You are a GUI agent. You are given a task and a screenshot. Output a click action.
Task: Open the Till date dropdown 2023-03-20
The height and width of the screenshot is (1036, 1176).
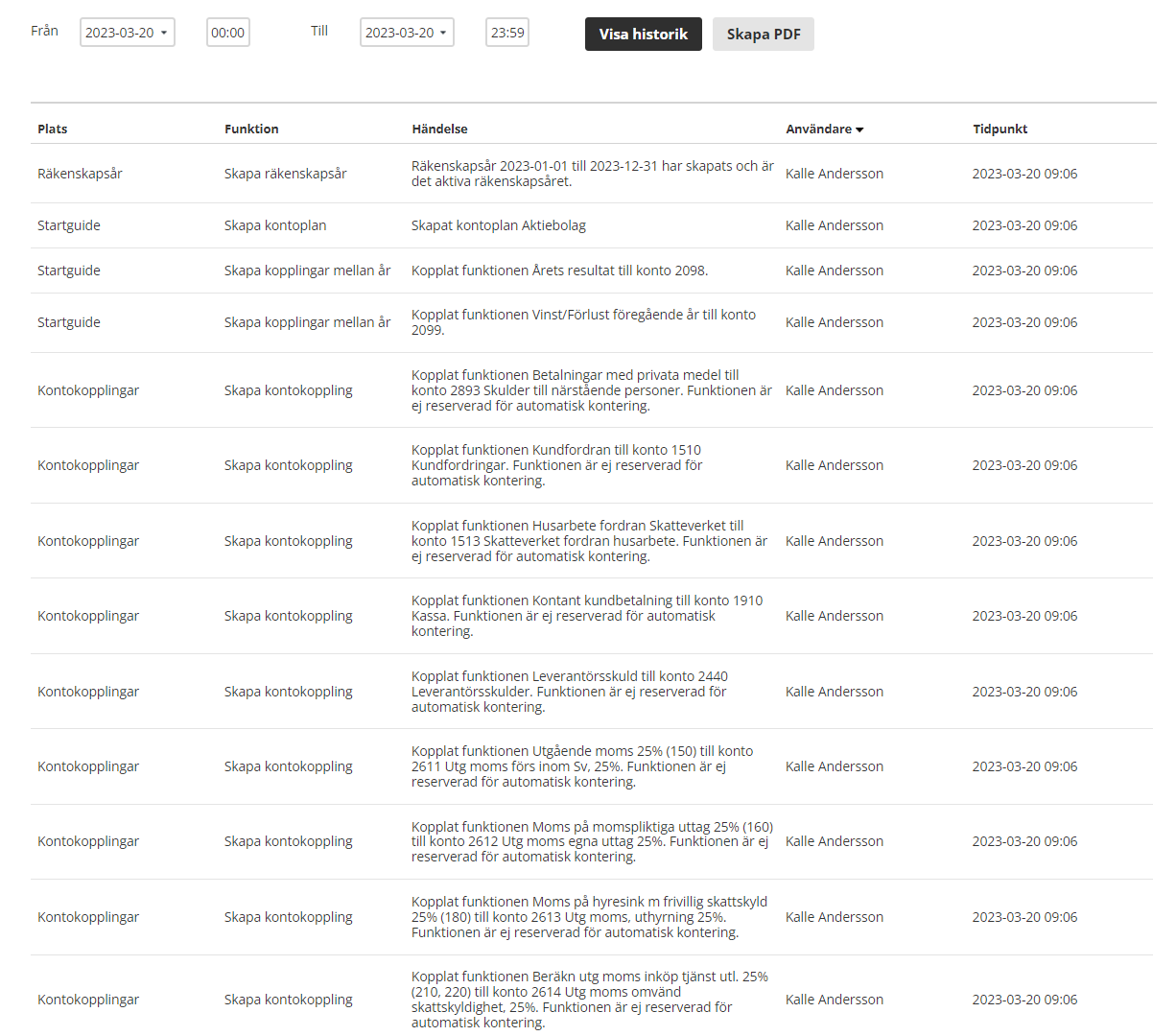(407, 33)
